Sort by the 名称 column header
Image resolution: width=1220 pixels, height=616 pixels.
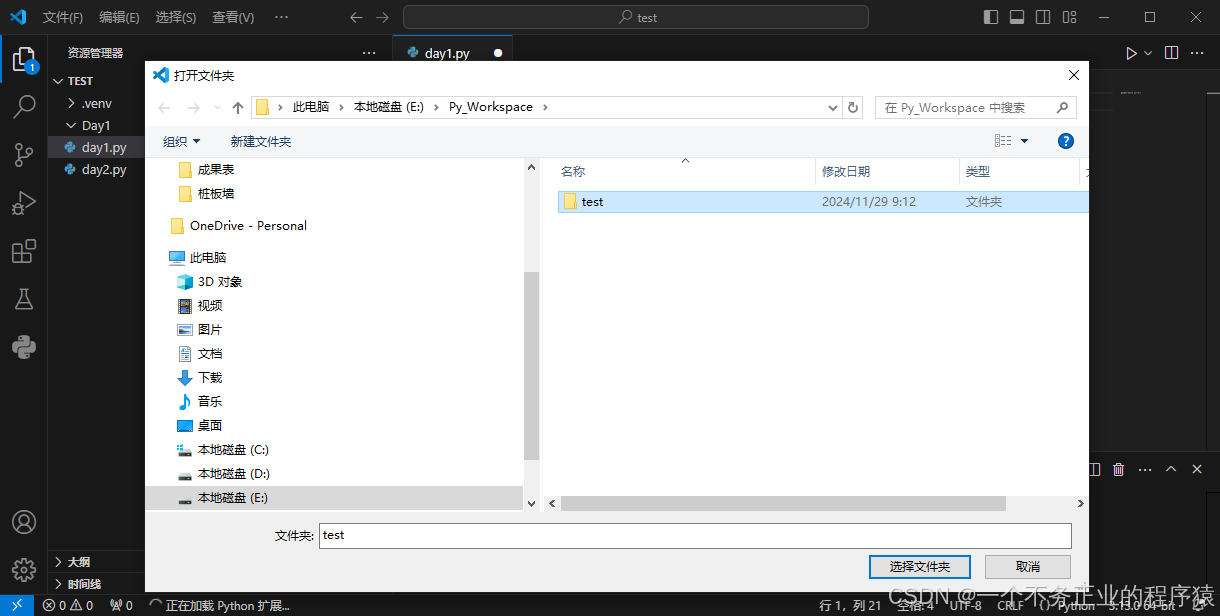point(685,172)
